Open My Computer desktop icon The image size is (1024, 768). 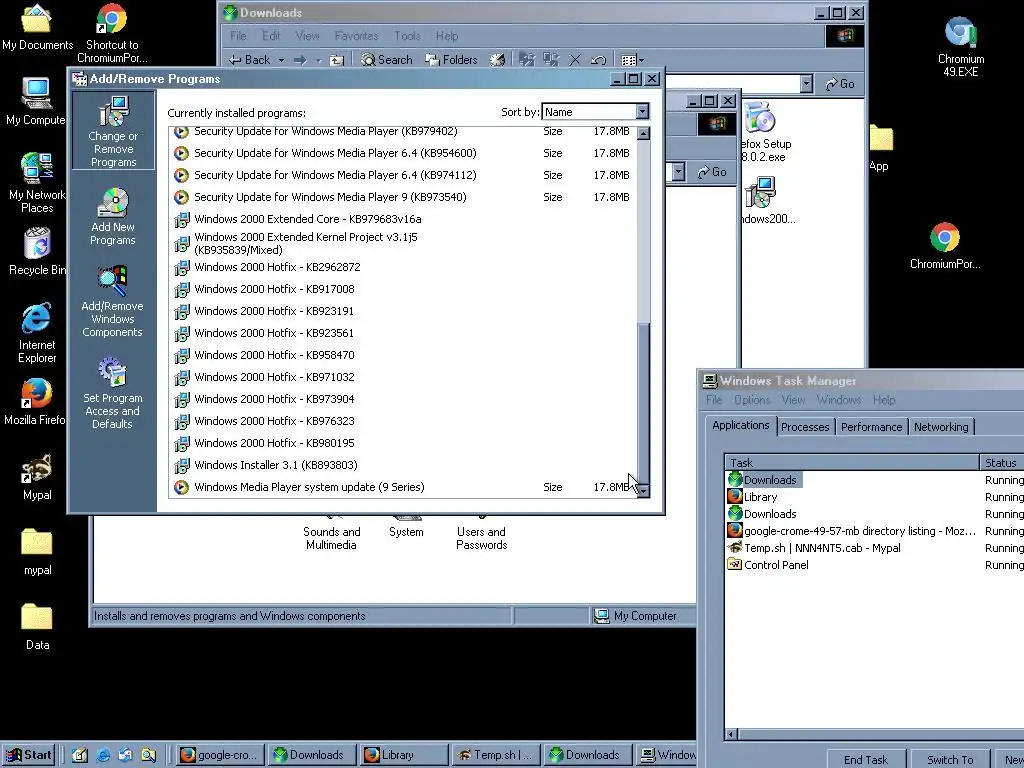(x=35, y=101)
